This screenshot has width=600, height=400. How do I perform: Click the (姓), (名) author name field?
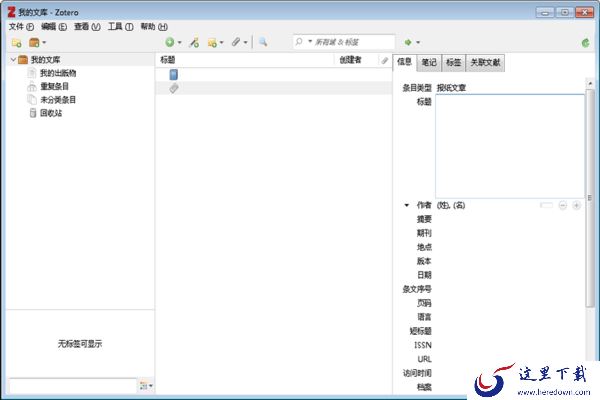click(x=451, y=206)
